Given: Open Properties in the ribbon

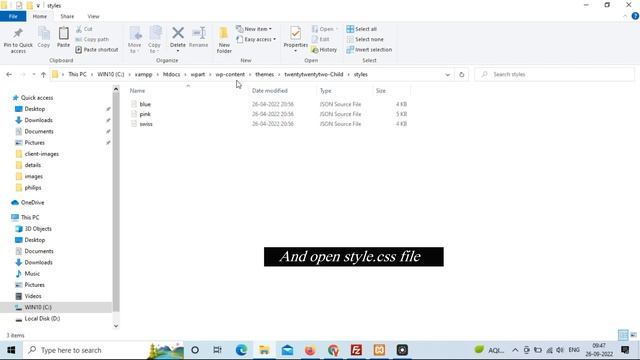Looking at the screenshot, I should point(296,38).
